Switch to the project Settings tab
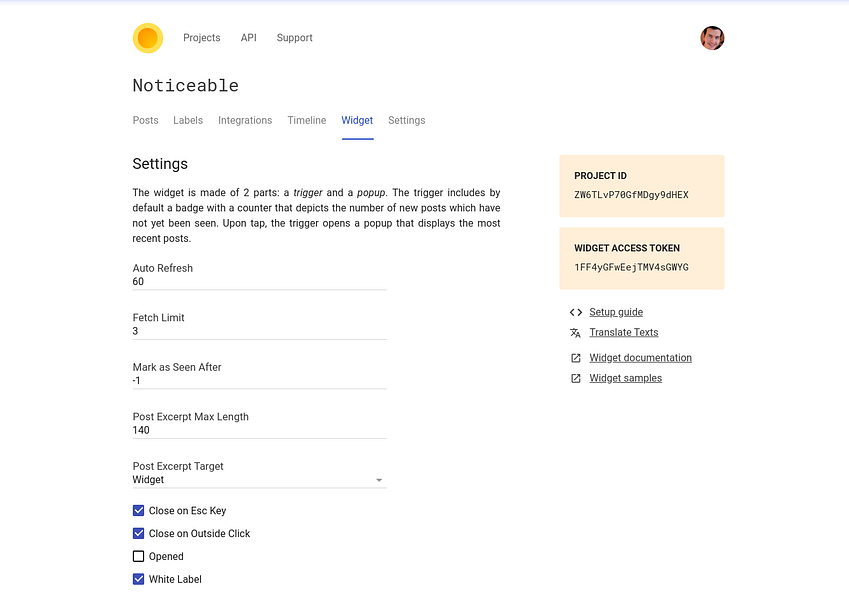Screen dimensions: 849x600 coord(407,120)
